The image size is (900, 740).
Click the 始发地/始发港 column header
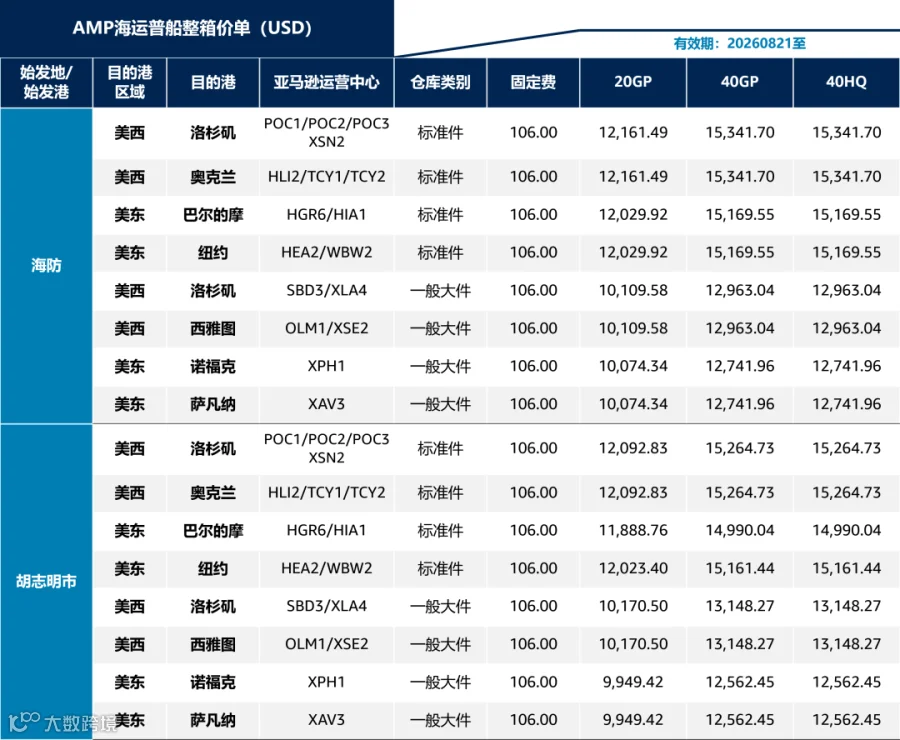point(46,82)
